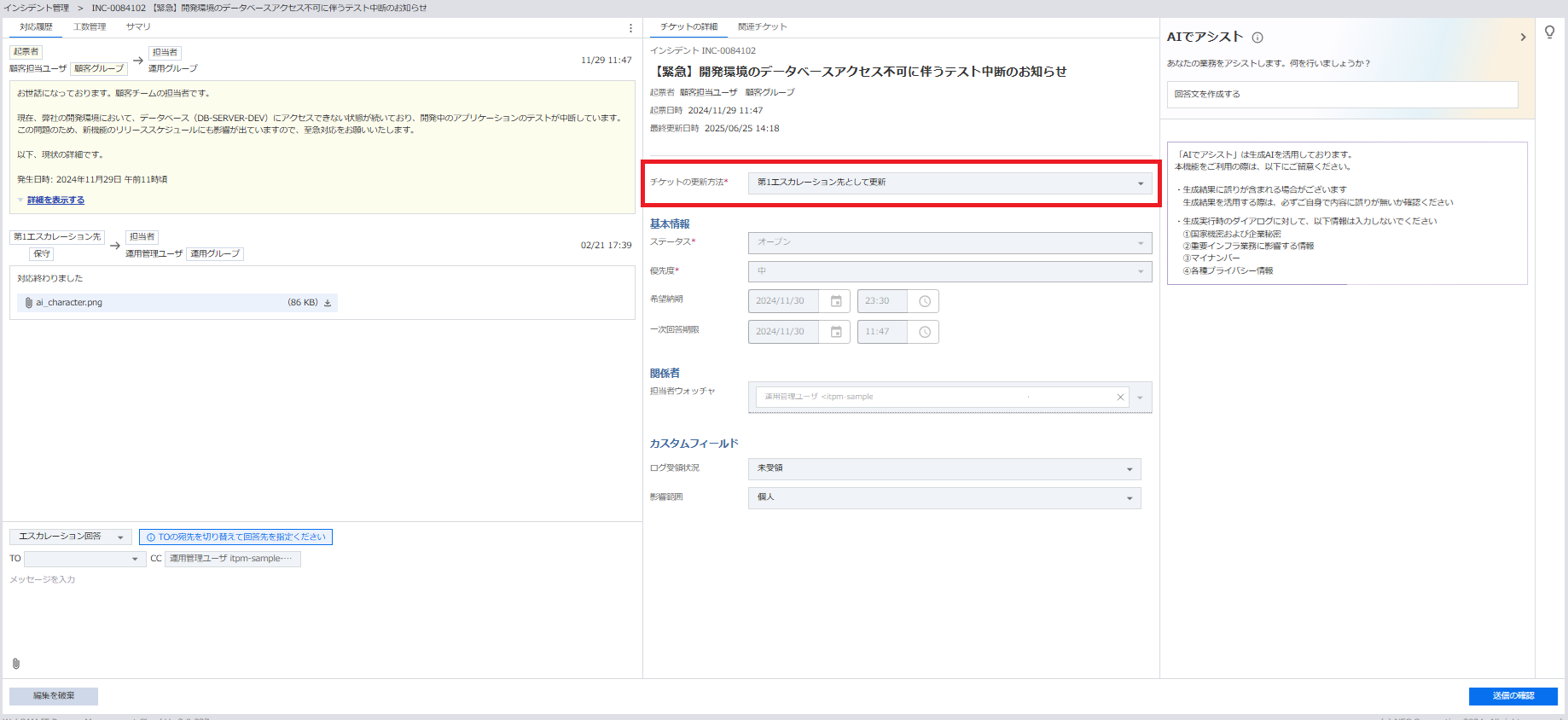The image size is (1568, 720).
Task: Open the three-dot menu in history panel
Action: (x=630, y=28)
